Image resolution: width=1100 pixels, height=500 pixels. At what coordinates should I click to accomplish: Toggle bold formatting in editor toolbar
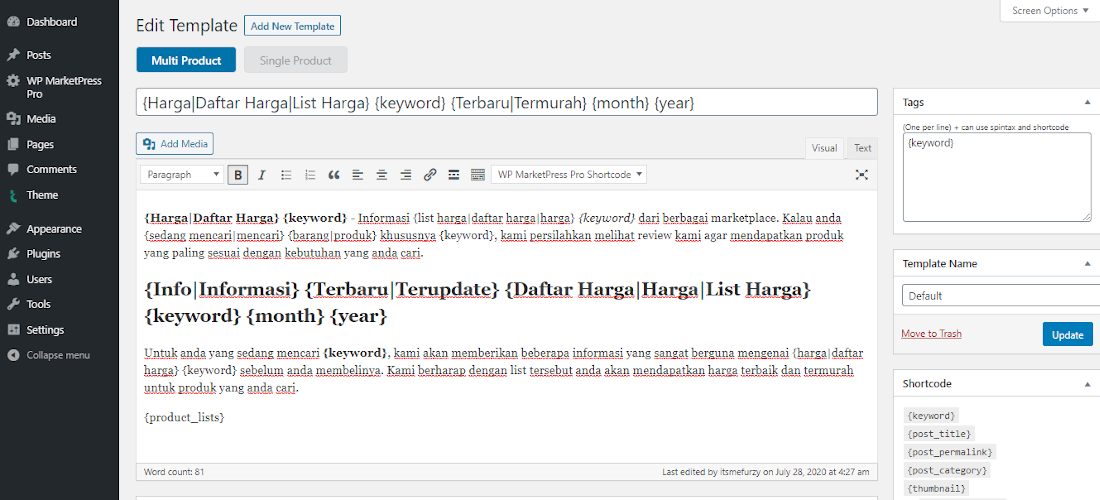point(238,175)
